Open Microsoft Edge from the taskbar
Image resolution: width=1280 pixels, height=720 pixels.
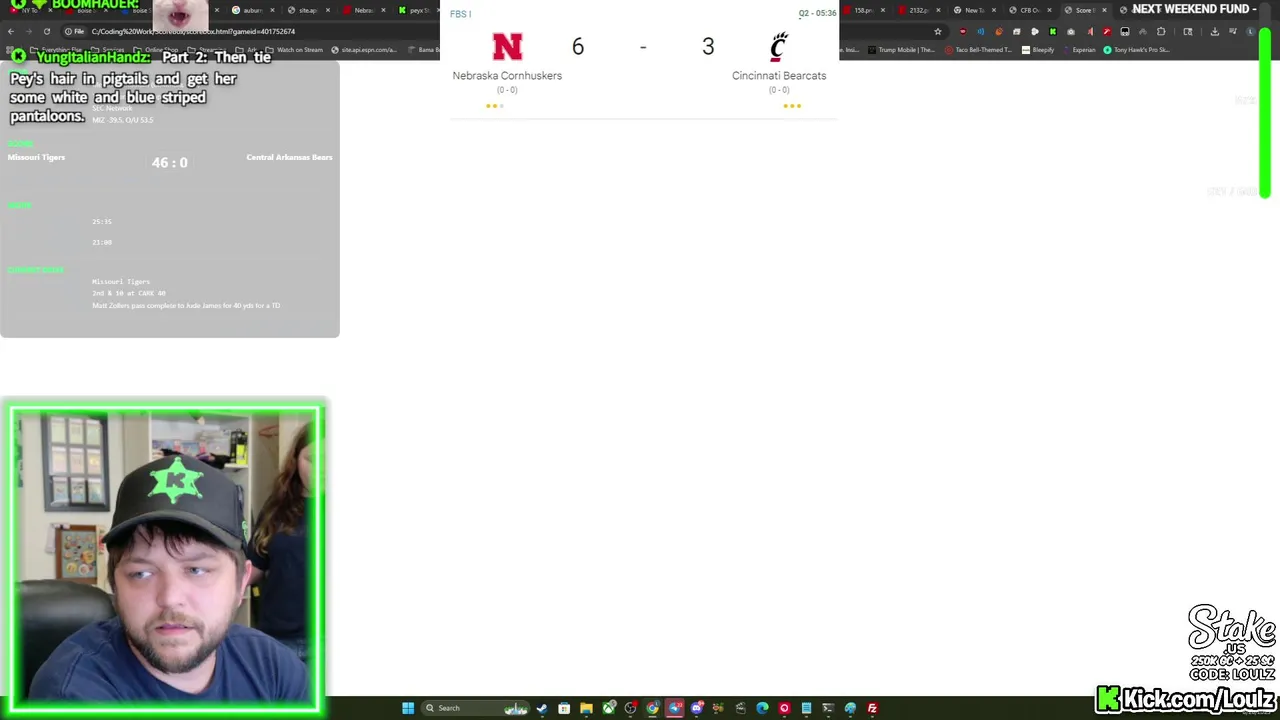pos(762,708)
